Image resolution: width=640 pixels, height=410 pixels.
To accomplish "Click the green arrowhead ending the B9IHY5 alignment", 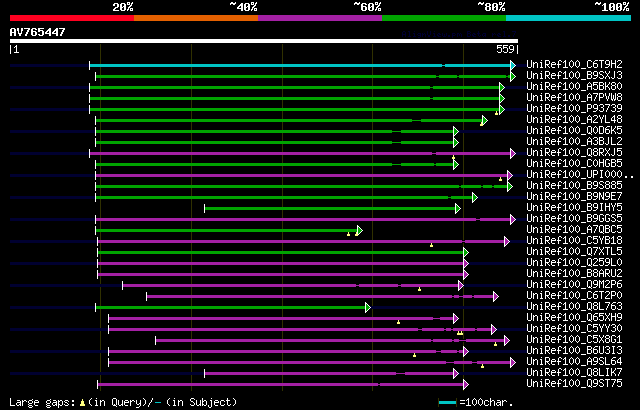I will click(x=458, y=208).
